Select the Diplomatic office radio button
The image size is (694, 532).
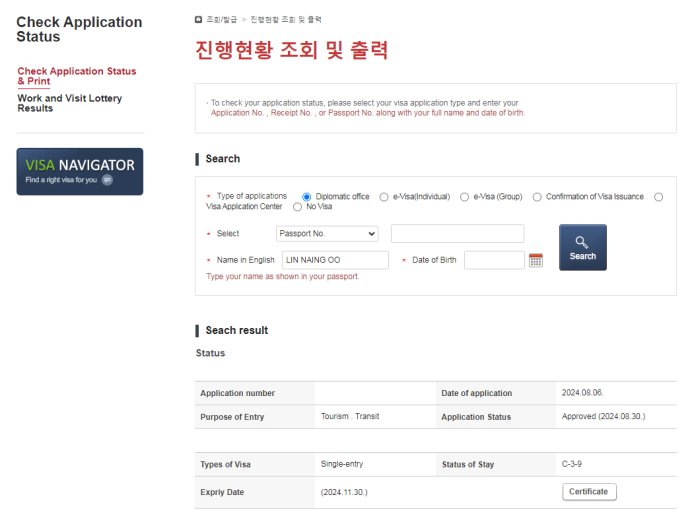pyautogui.click(x=307, y=197)
